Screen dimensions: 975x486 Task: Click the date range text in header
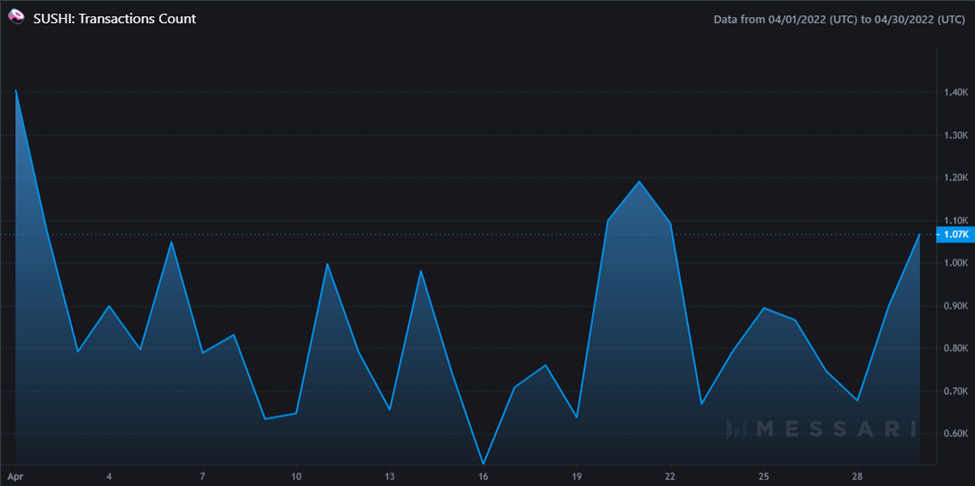click(839, 19)
